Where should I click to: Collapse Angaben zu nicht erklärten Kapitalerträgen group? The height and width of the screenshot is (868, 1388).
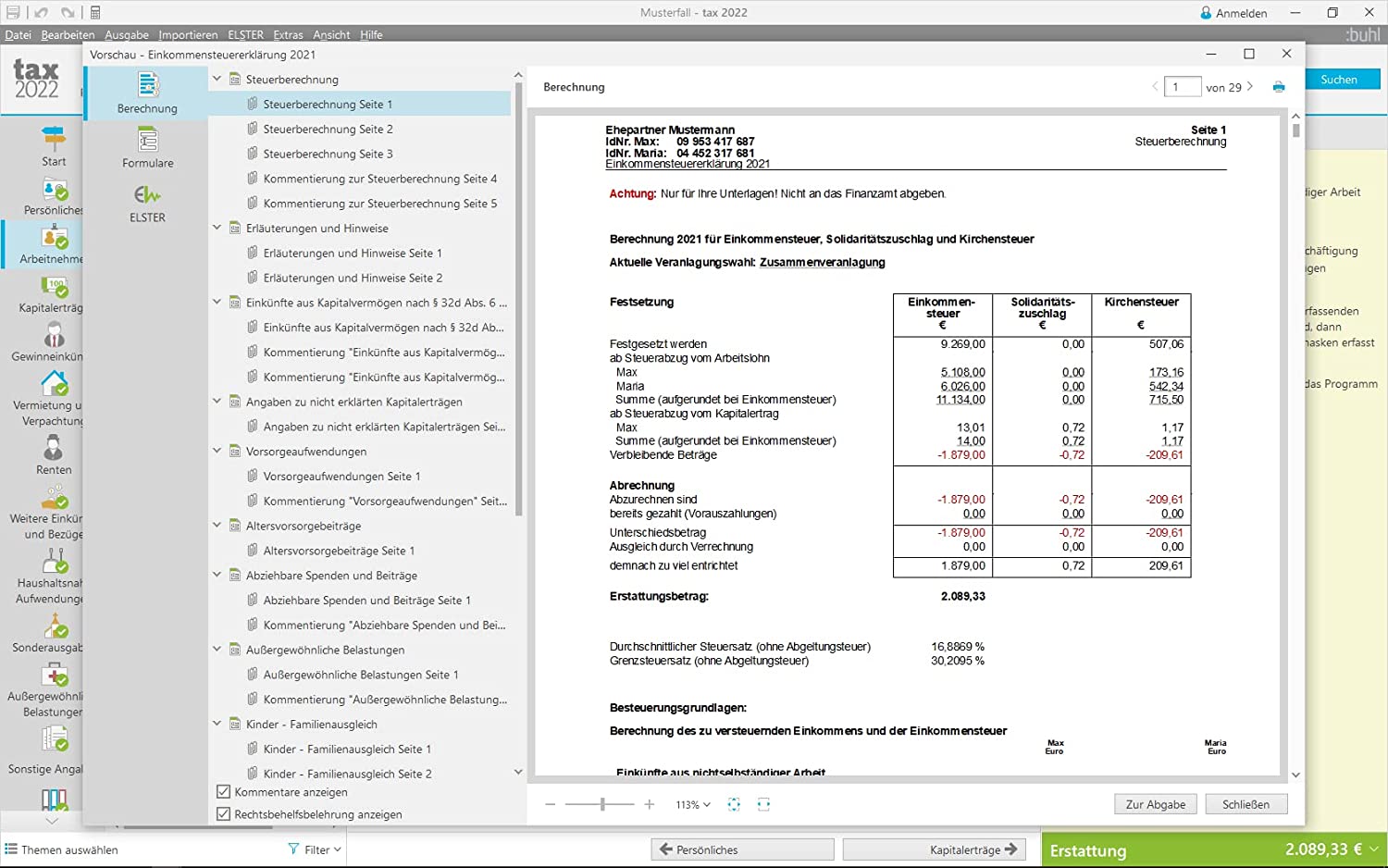[x=217, y=402]
